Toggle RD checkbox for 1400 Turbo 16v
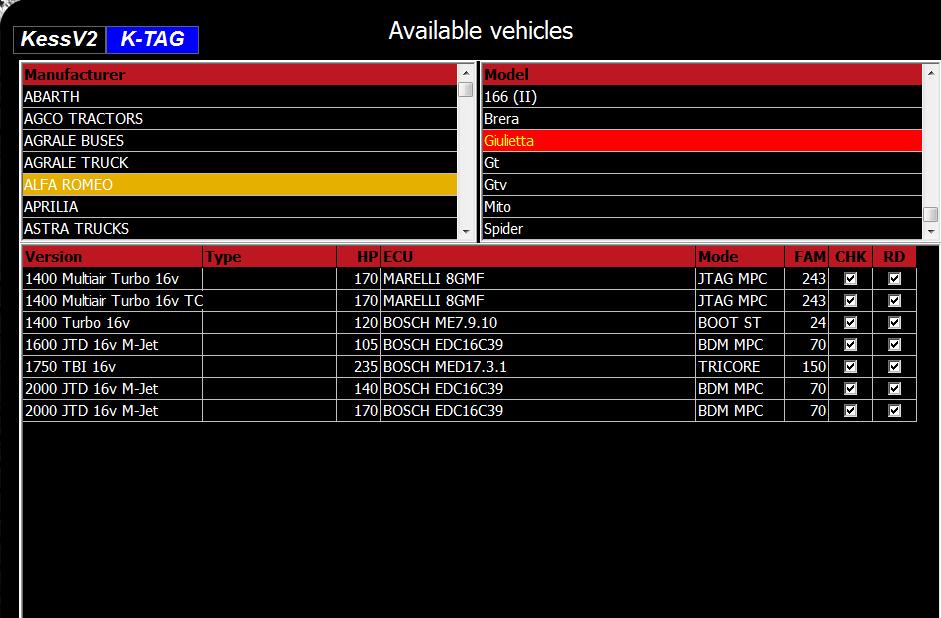 pyautogui.click(x=894, y=323)
